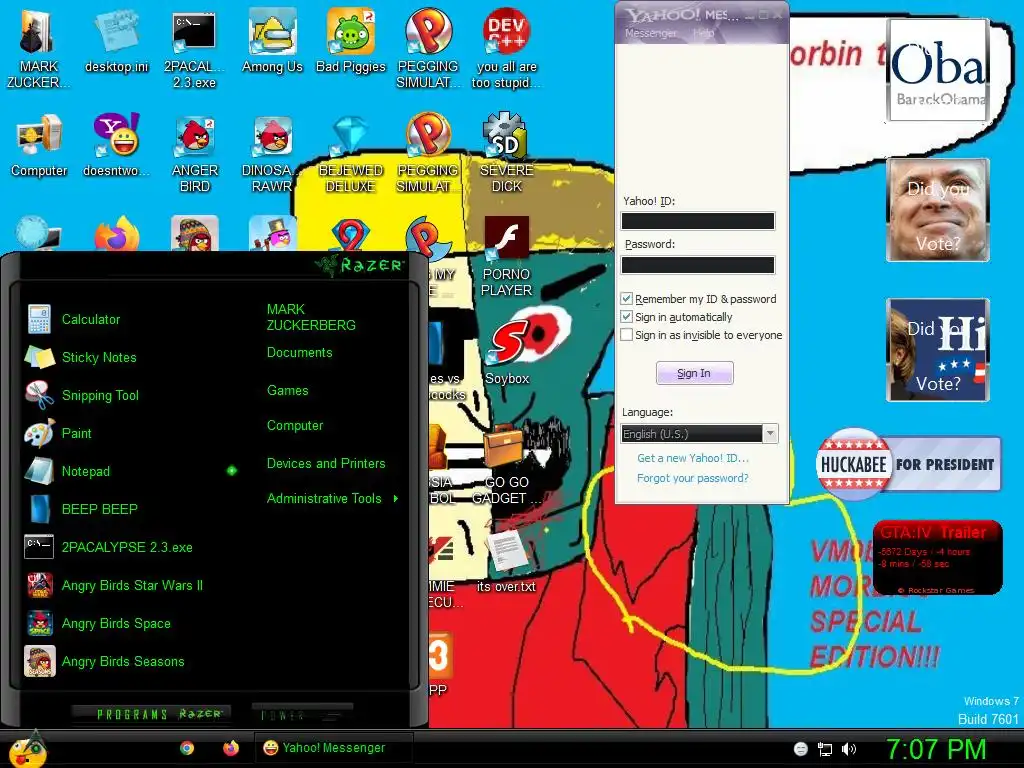Launch DINOSA RAWR desktop shortcut
This screenshot has width=1024, height=768.
pyautogui.click(x=272, y=153)
